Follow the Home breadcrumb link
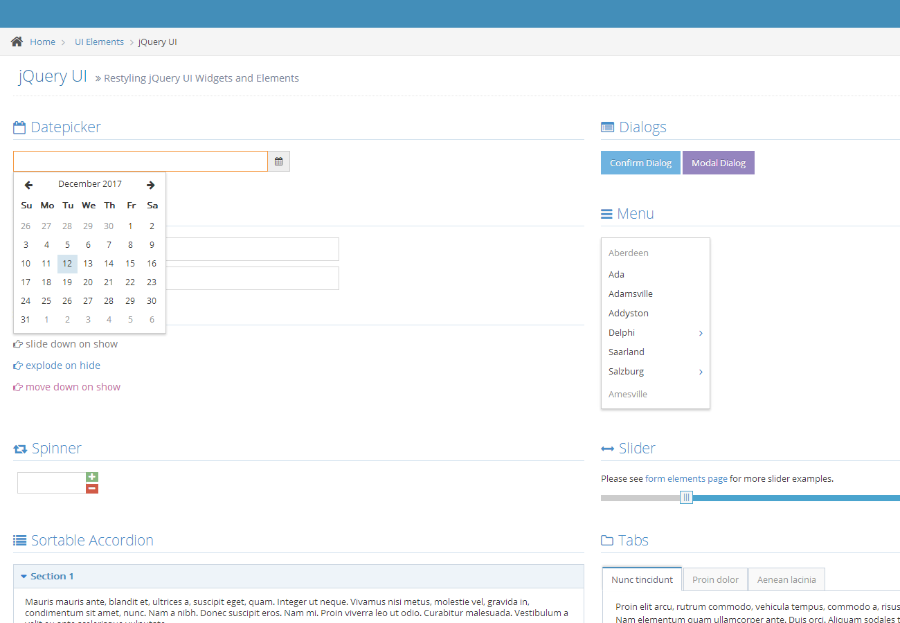 (x=42, y=42)
